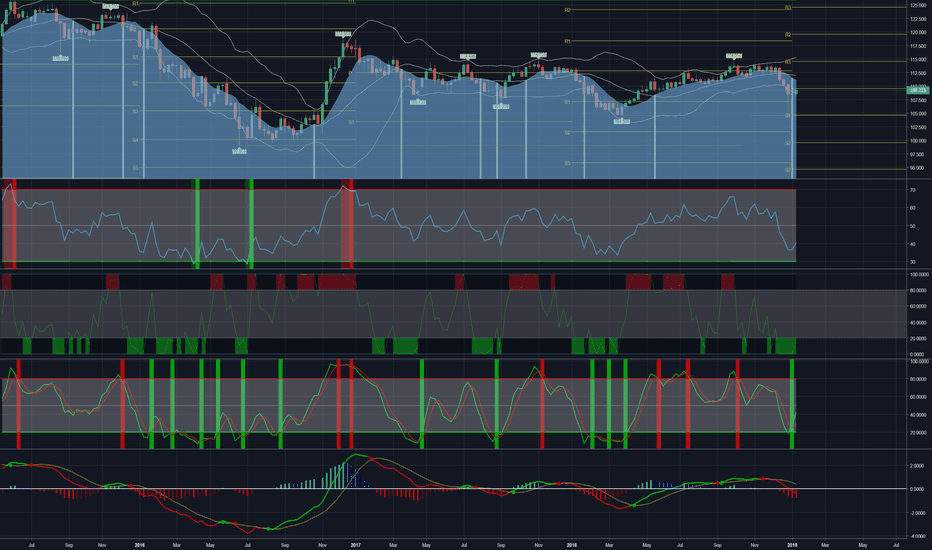This screenshot has height=550, width=932.
Task: Click the RSI axis value 60
Action: coord(913,208)
